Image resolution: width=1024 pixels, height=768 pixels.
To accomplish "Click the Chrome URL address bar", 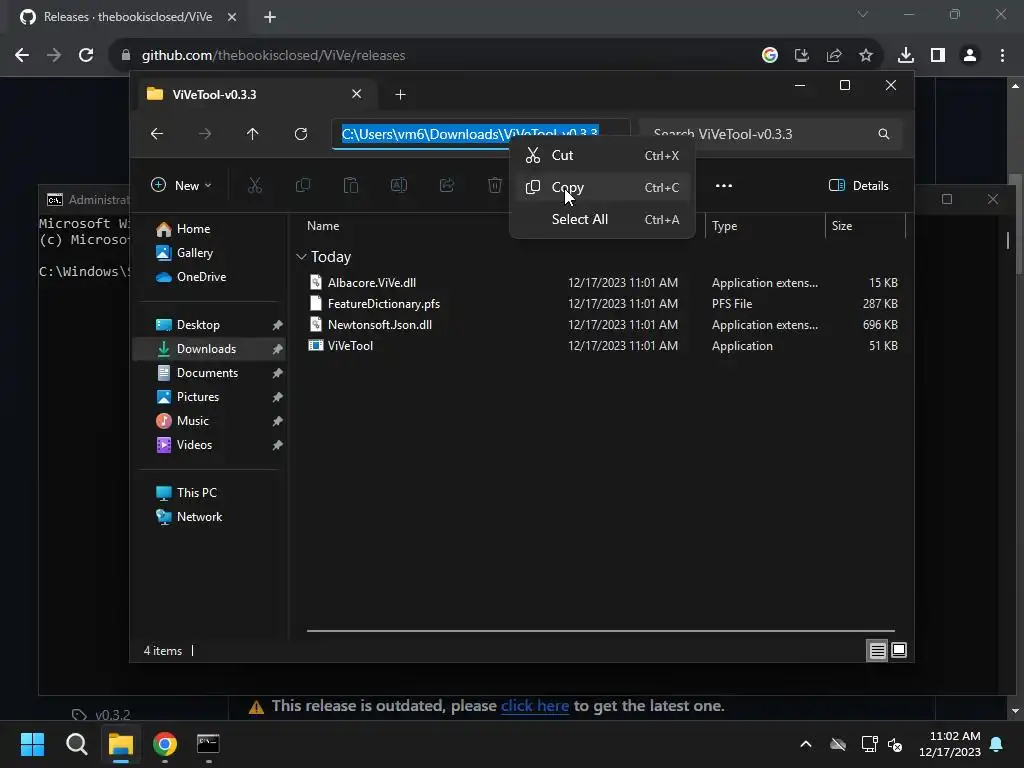I will 431,56.
